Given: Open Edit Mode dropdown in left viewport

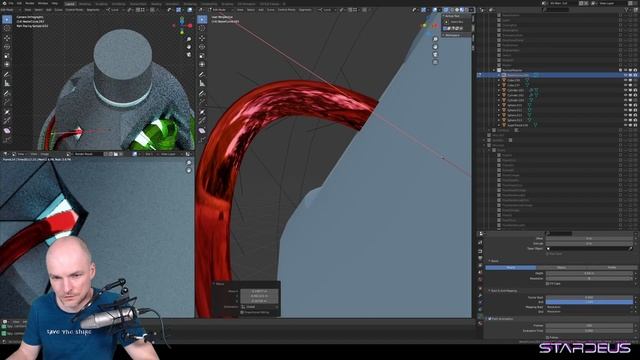Looking at the screenshot, I should (10, 10).
